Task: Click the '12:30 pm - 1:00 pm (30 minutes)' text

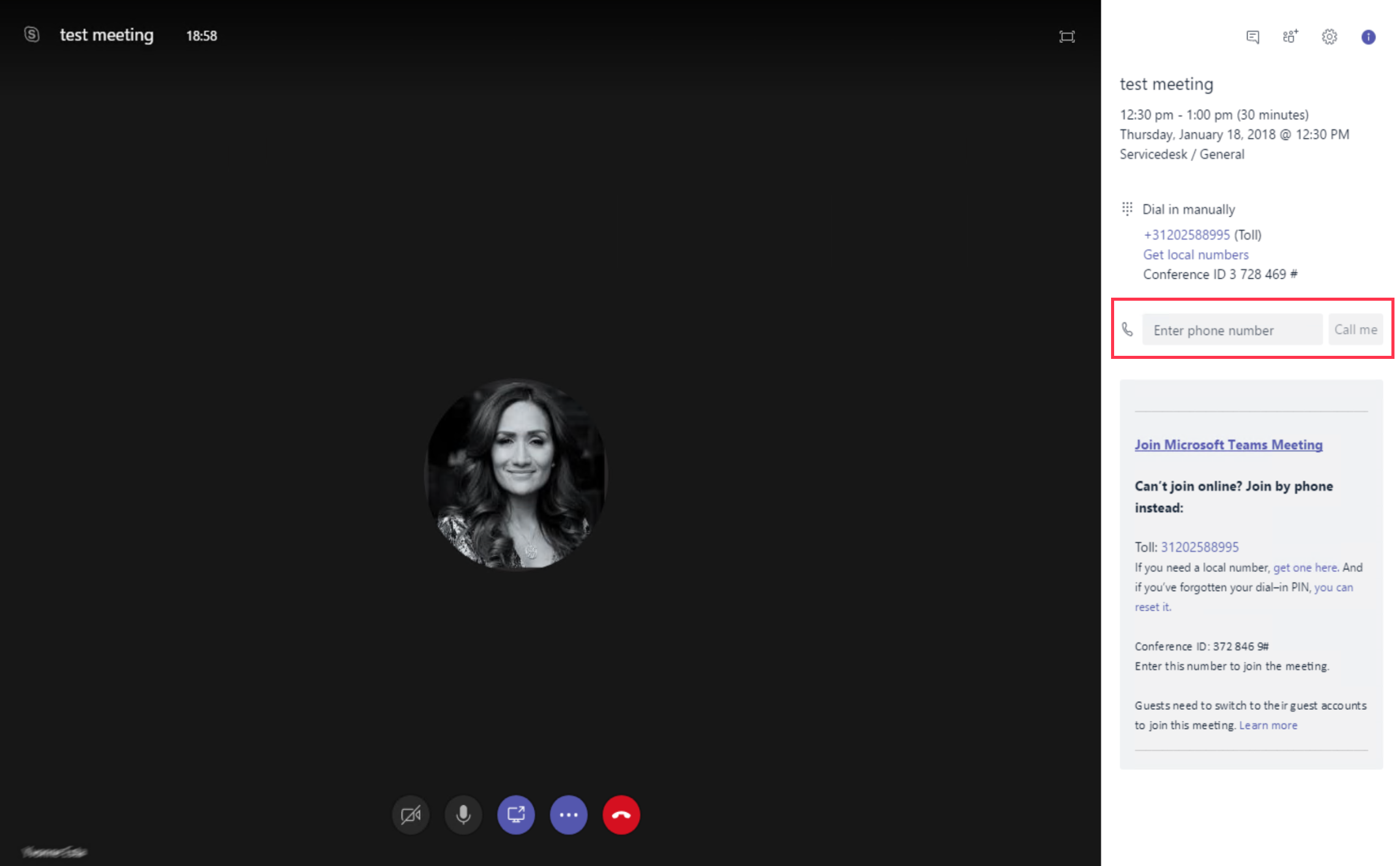Action: [x=1214, y=115]
